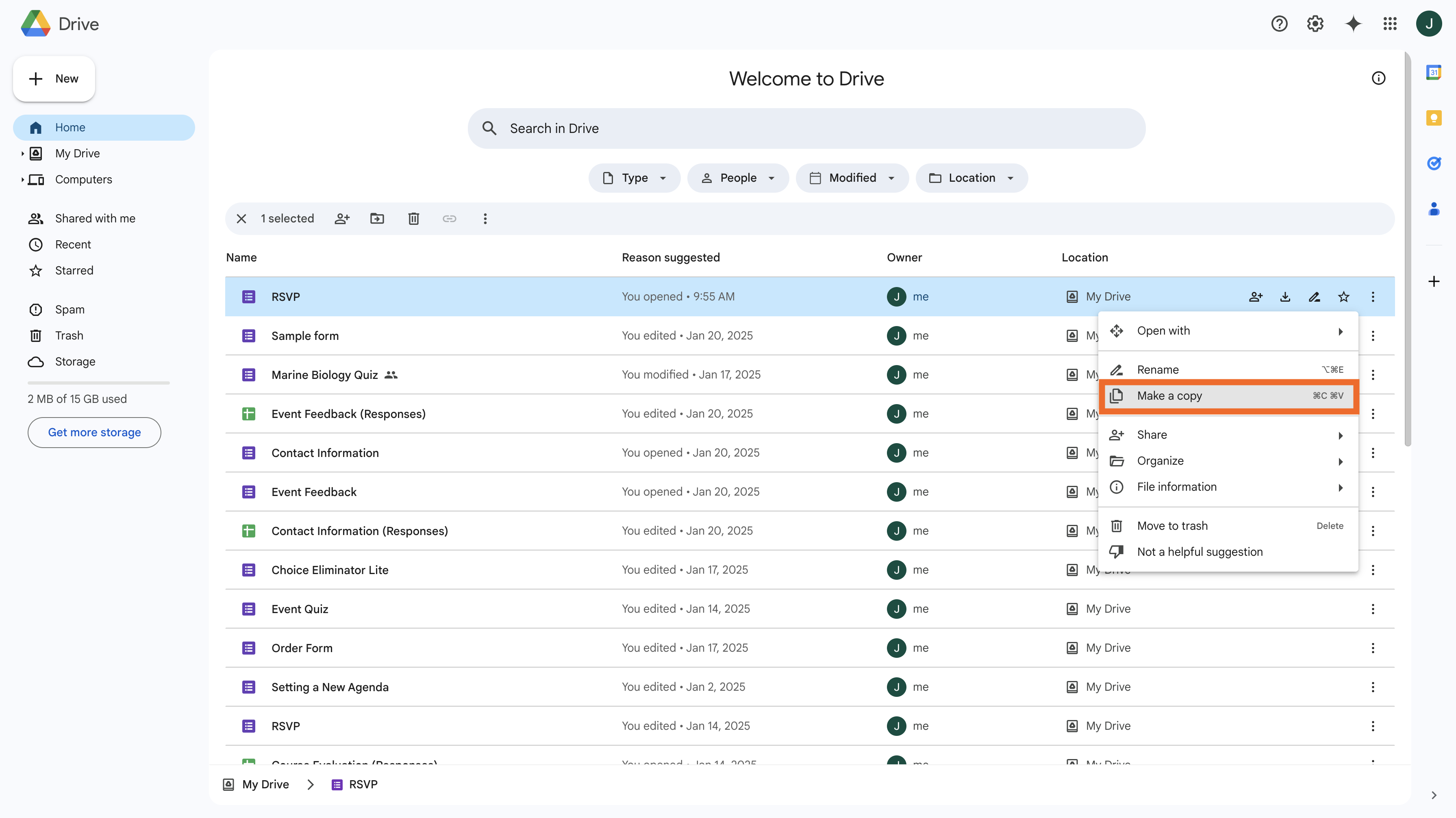Open three-dot menu for Event Quiz

point(1373,609)
